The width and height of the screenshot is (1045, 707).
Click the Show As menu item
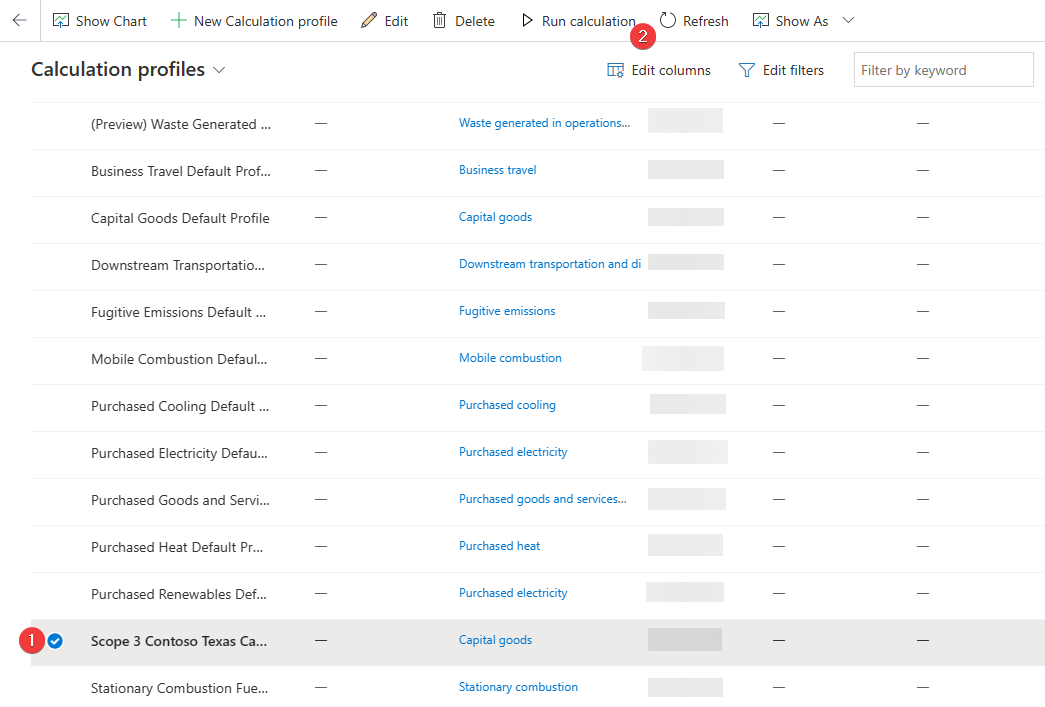click(x=791, y=20)
